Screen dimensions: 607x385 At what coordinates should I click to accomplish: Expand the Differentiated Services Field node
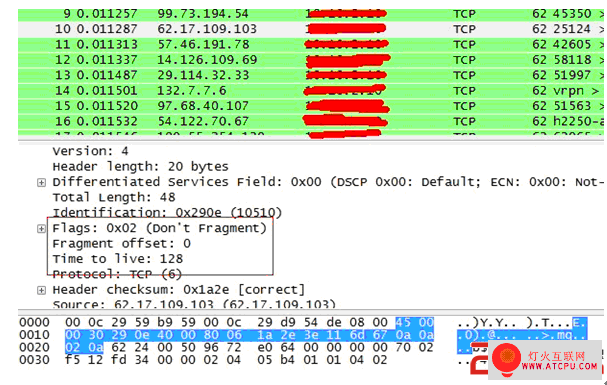click(41, 182)
